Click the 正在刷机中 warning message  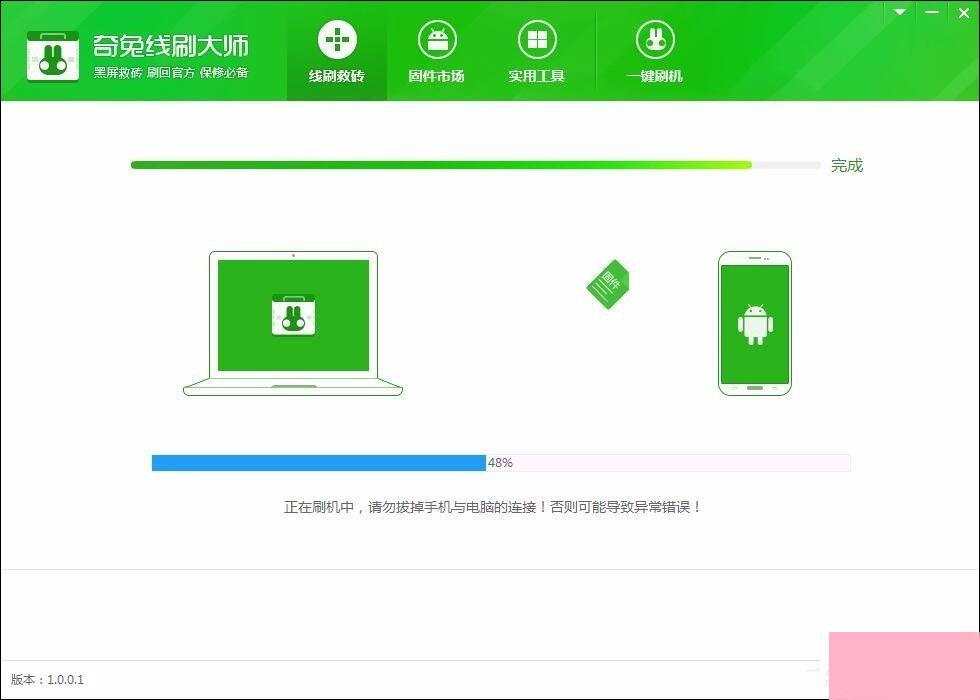(492, 507)
